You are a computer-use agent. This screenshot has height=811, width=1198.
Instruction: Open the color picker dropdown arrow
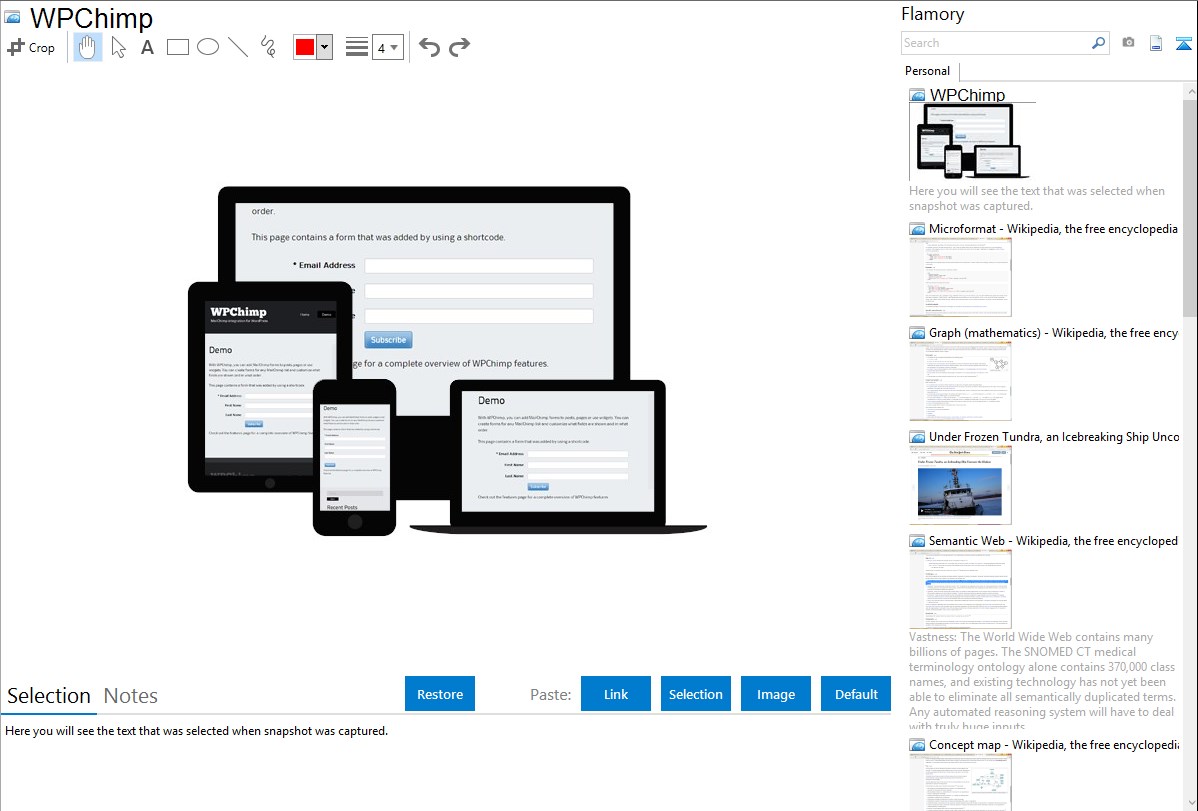point(325,47)
